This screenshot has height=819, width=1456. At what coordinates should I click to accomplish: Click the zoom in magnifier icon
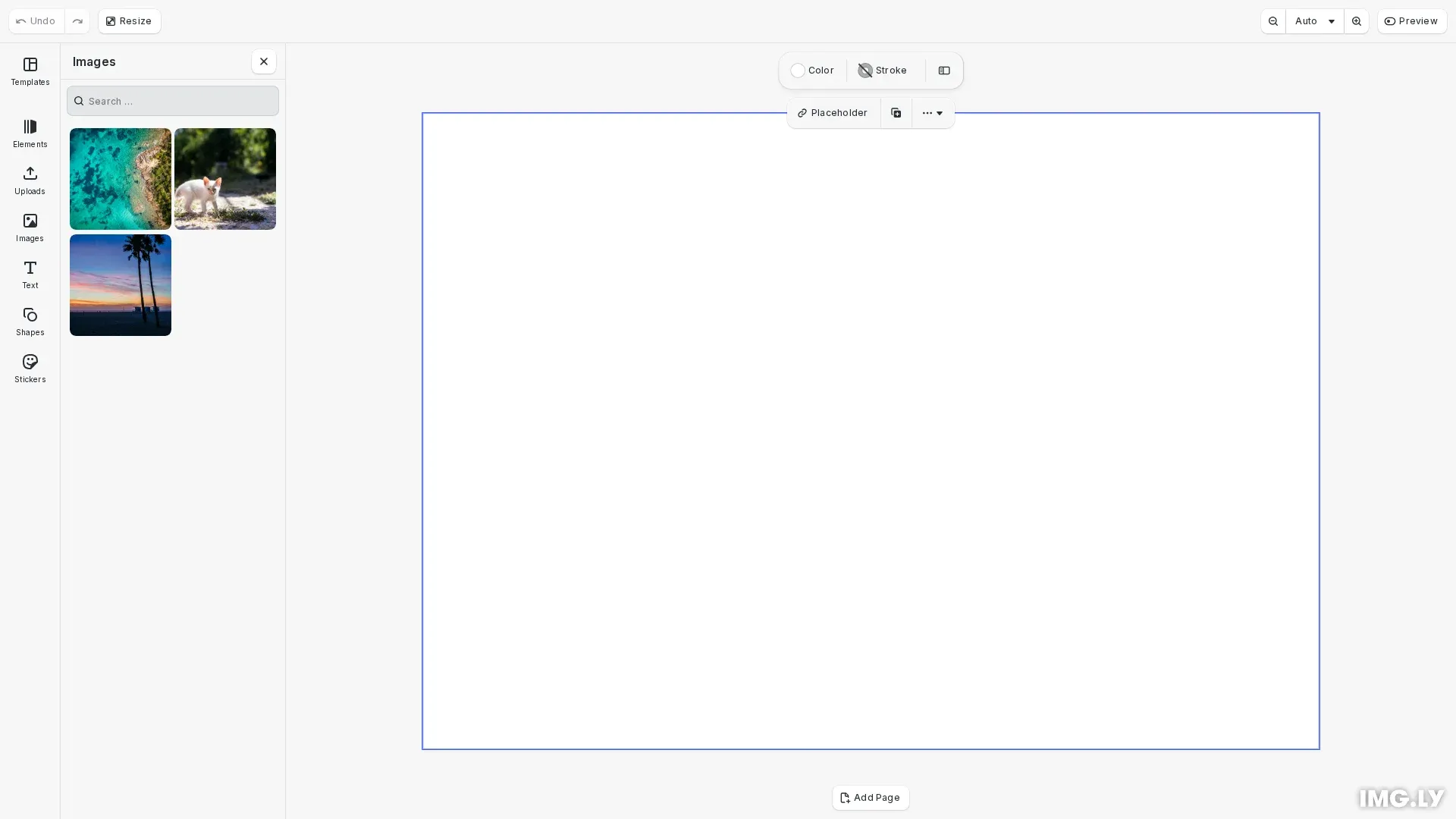pos(1357,21)
